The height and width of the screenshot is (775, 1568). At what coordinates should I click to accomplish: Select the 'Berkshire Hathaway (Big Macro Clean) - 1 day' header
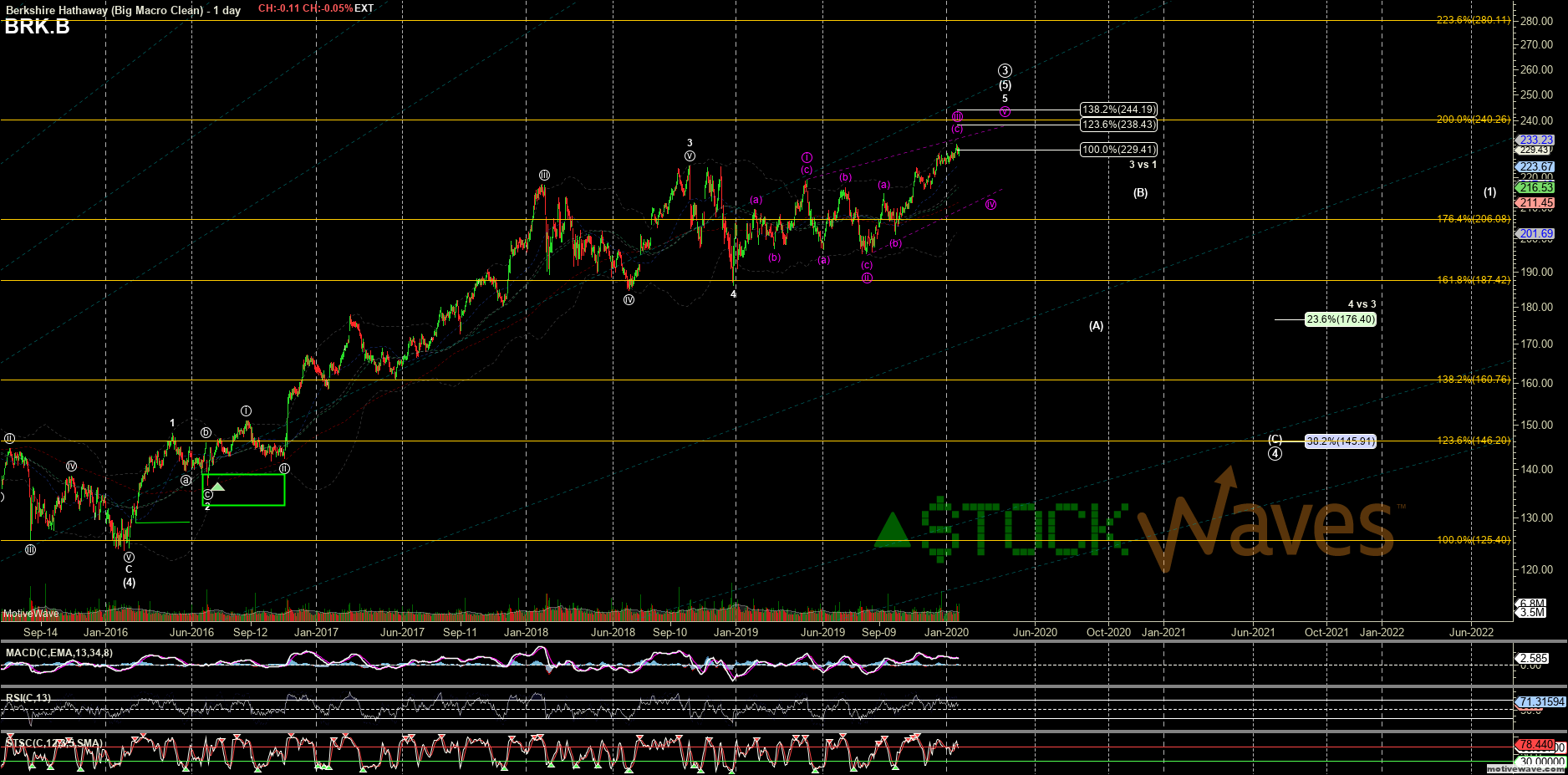click(x=123, y=10)
